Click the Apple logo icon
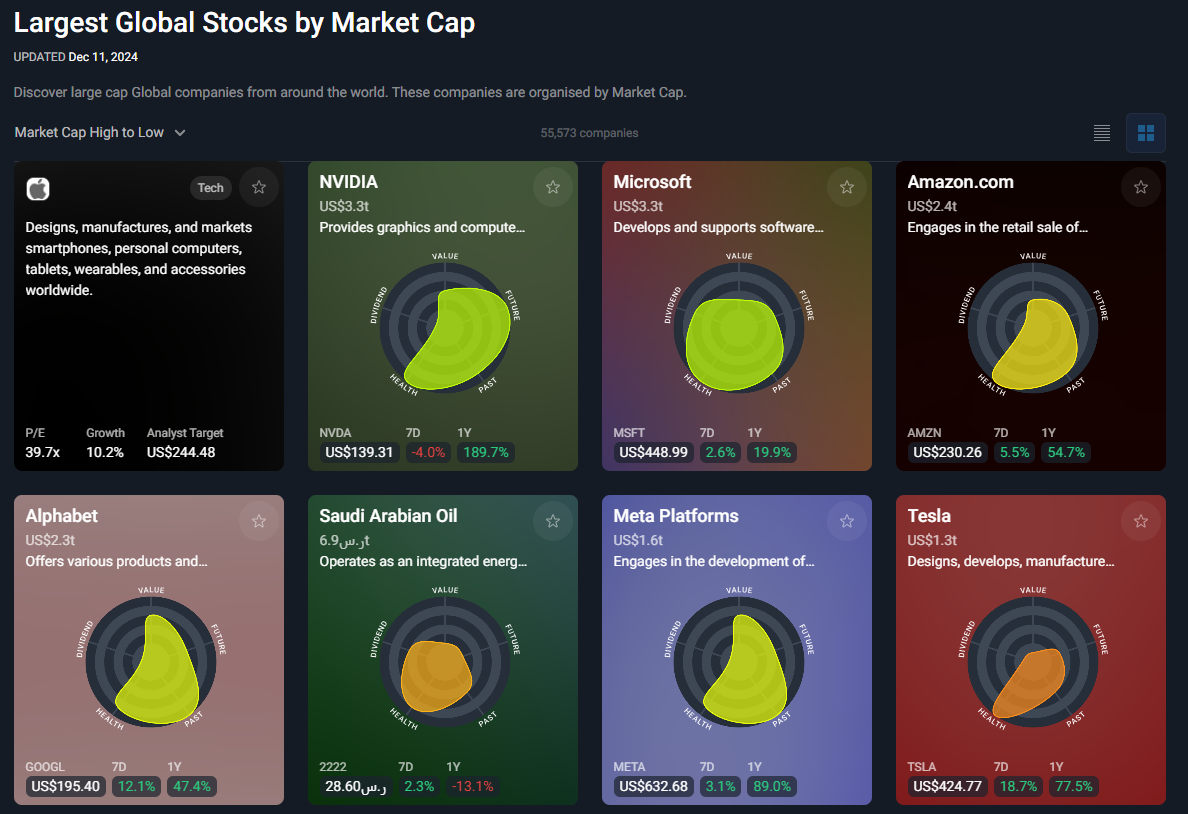The height and width of the screenshot is (814, 1188). point(37,188)
